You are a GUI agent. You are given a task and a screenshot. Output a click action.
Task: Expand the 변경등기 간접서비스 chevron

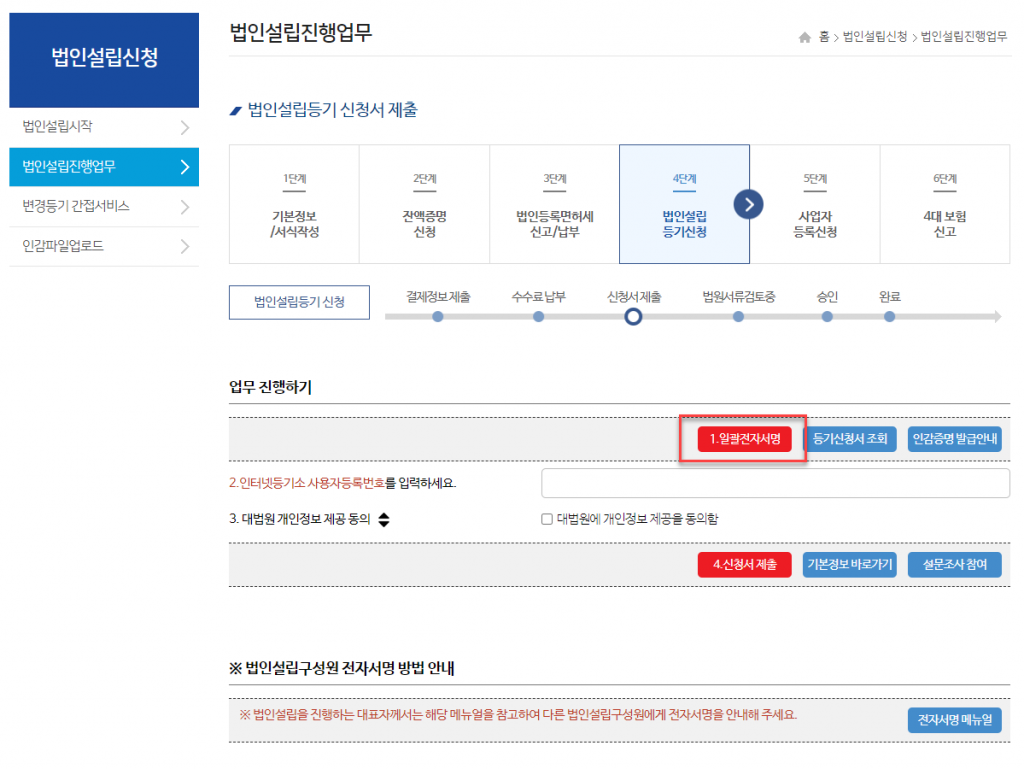click(185, 207)
